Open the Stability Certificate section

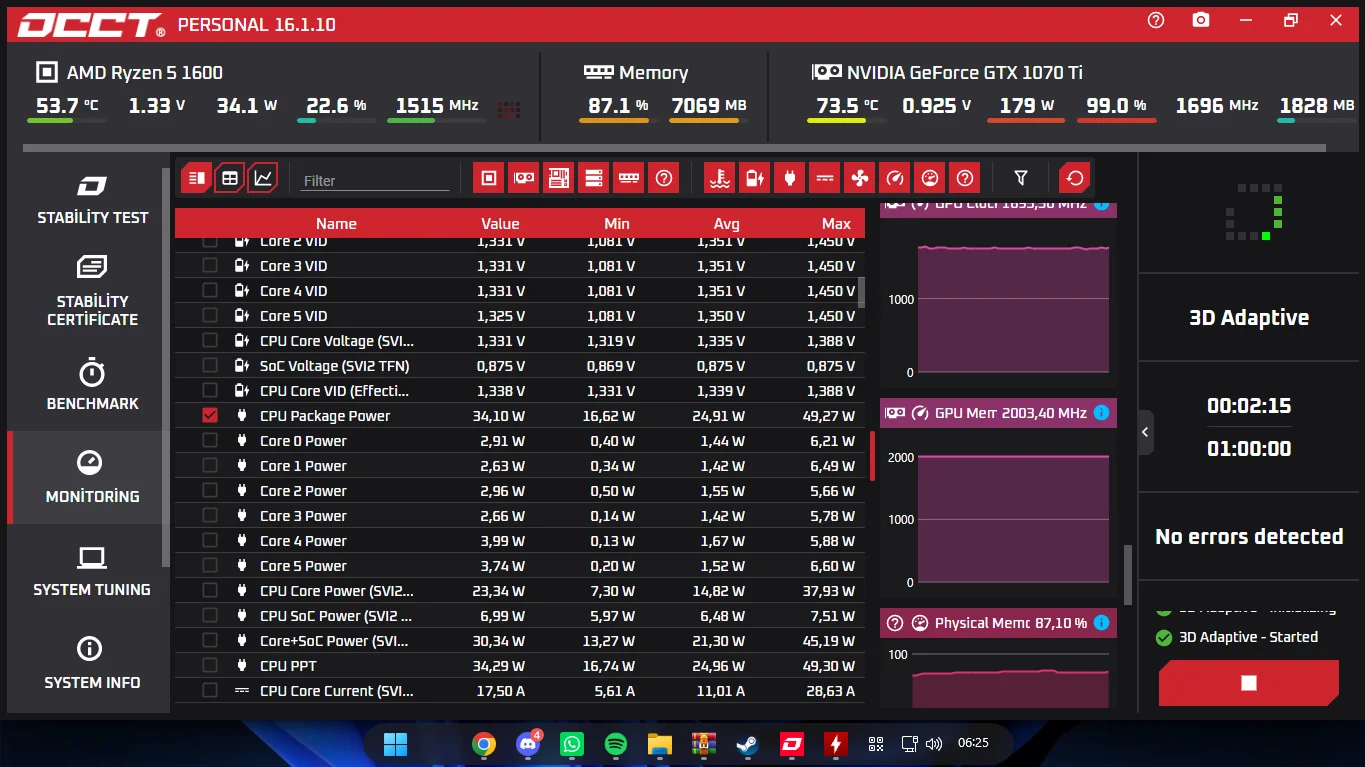[x=92, y=290]
